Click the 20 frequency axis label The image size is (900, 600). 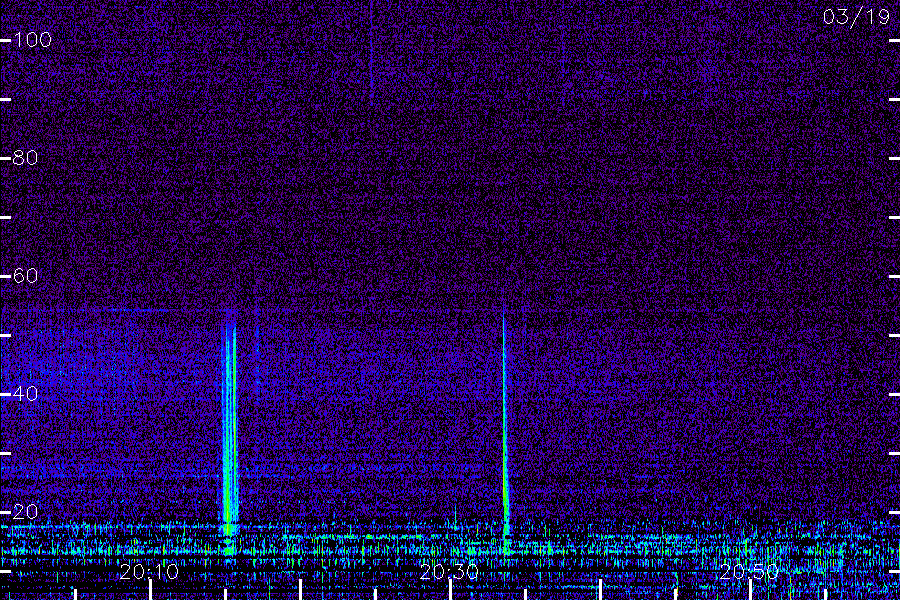tap(25, 512)
